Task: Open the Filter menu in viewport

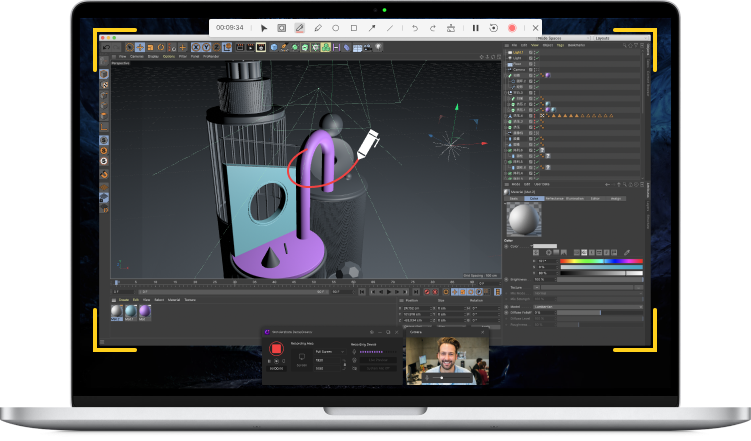Action: pos(182,57)
